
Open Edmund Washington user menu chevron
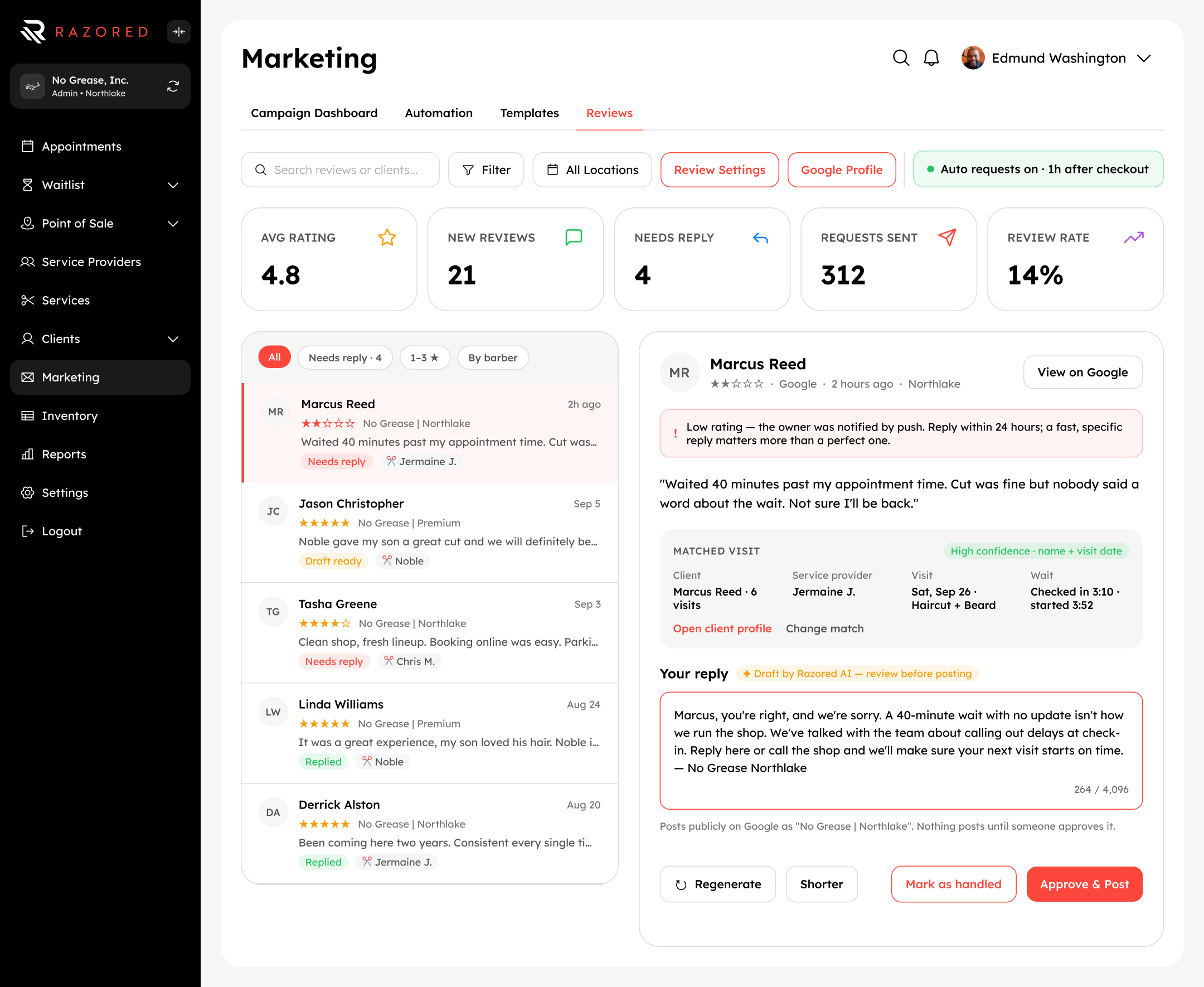(x=1143, y=59)
